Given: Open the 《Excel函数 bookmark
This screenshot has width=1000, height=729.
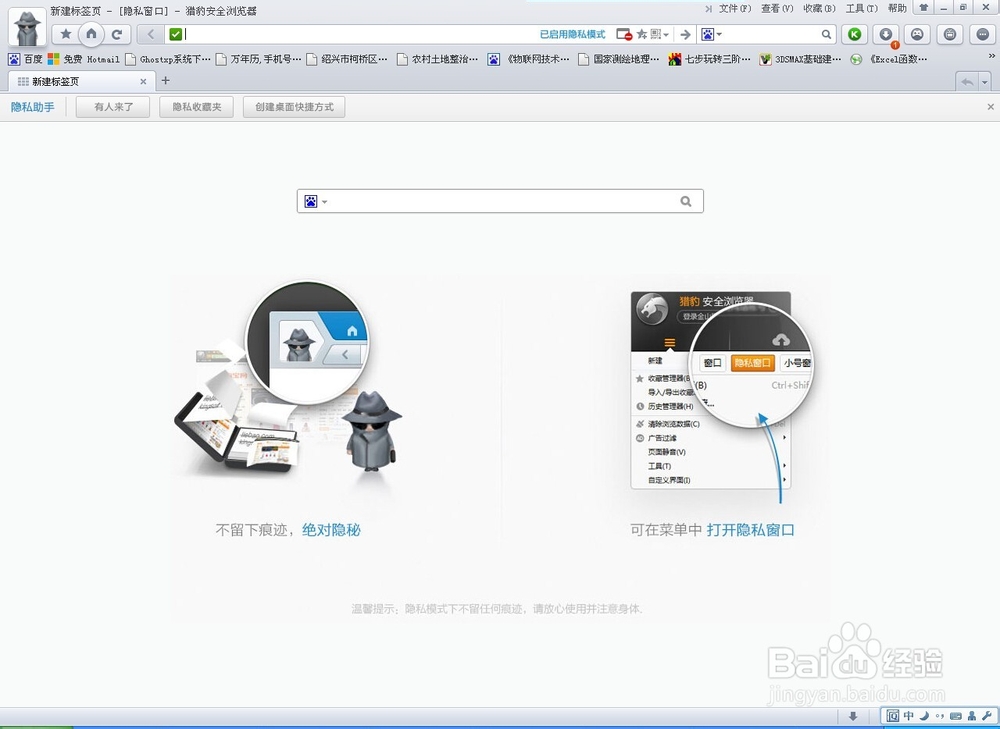Looking at the screenshot, I should click(x=889, y=59).
